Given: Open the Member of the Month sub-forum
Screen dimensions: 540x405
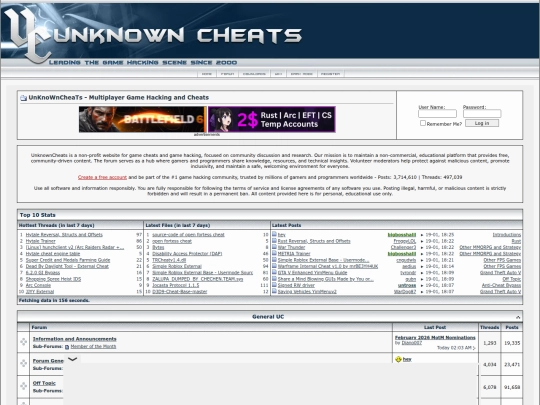Looking at the screenshot, I should point(93,346).
